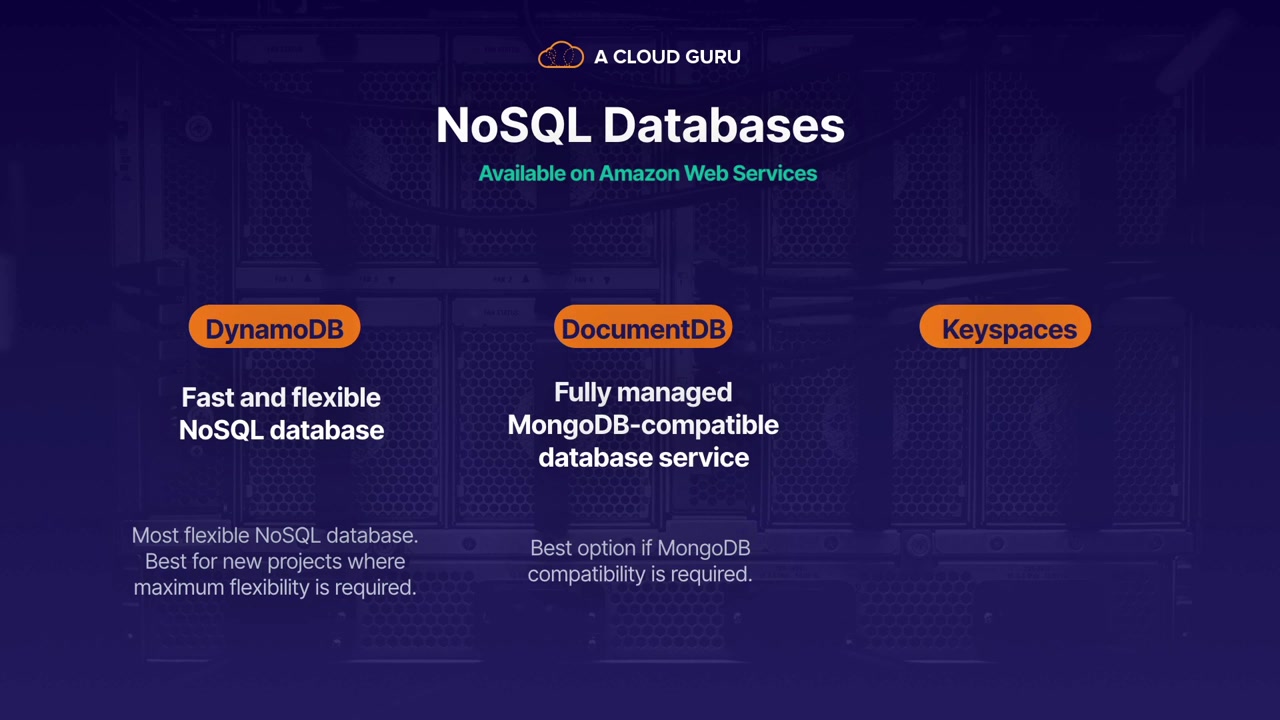Click 'Fully managed MongoDB-compatible database service' text

coord(643,425)
